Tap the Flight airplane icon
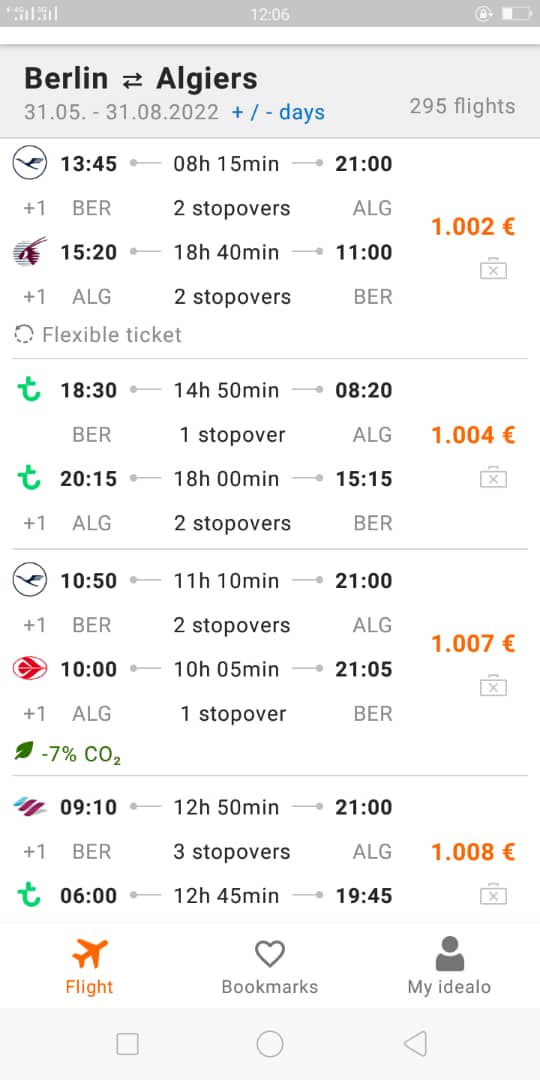The image size is (540, 1080). click(90, 954)
